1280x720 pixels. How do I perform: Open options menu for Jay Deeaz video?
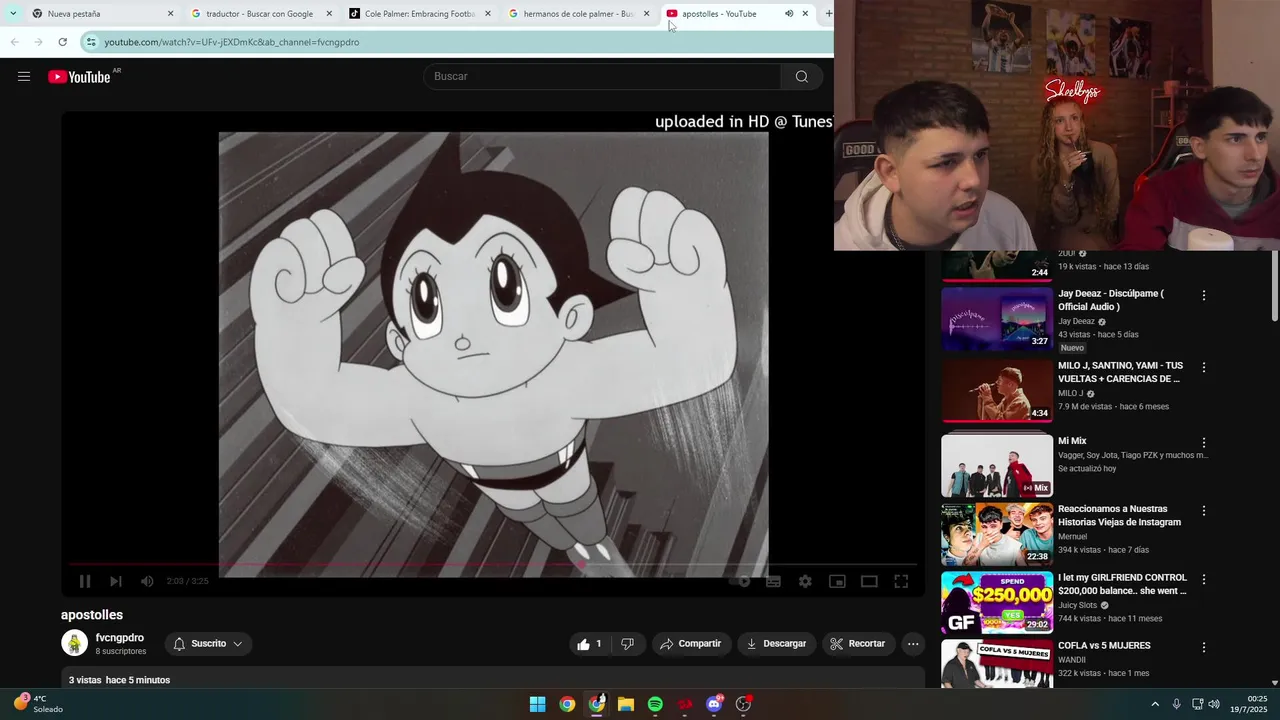(x=1204, y=296)
